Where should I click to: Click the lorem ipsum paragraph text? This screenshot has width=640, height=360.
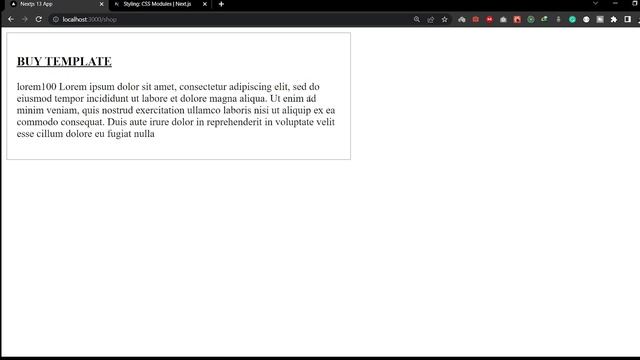pos(176,110)
